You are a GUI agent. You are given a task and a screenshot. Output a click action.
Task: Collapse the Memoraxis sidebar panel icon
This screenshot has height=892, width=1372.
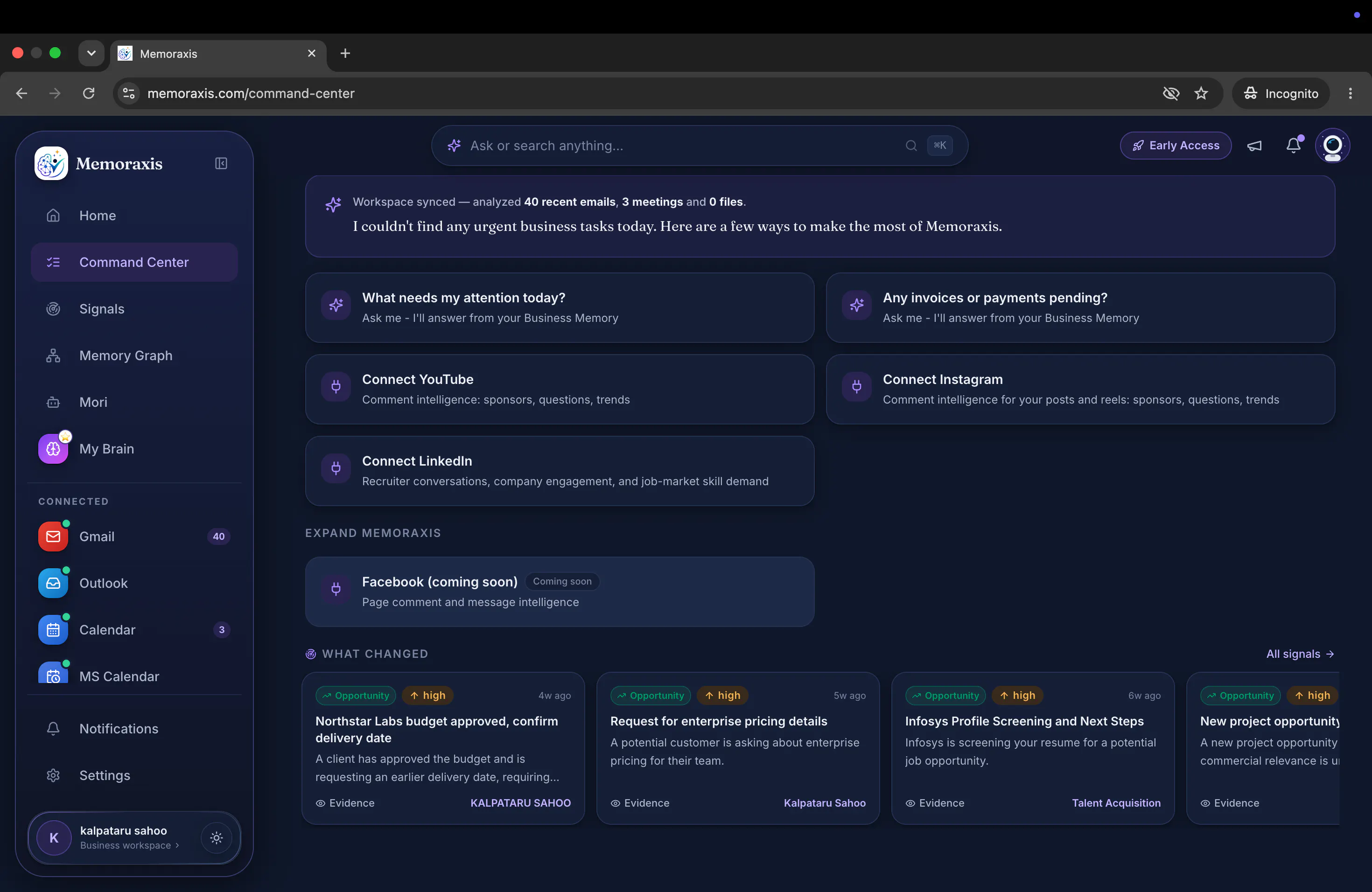[x=221, y=164]
